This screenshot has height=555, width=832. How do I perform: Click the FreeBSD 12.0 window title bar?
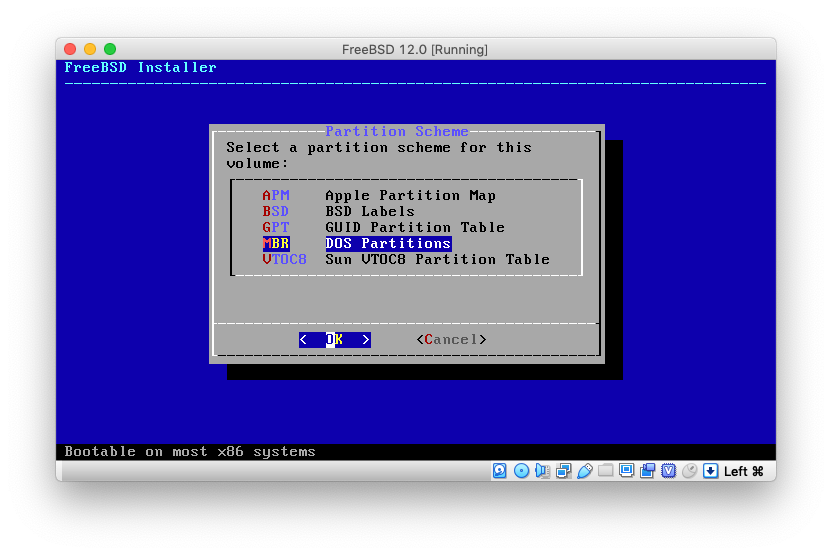coord(415,49)
